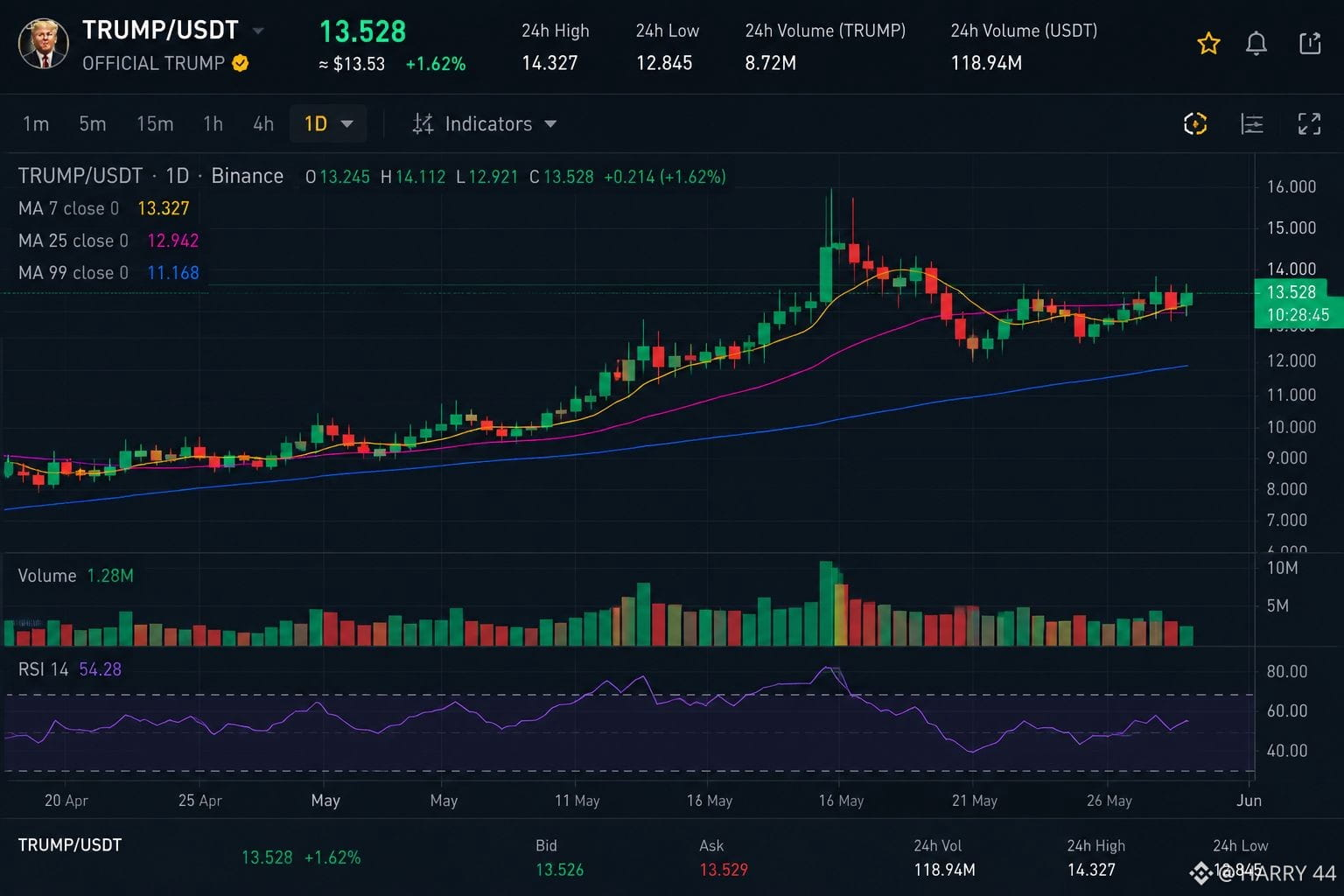The image size is (1344, 896).
Task: Select the 15m timeframe
Action: click(155, 124)
